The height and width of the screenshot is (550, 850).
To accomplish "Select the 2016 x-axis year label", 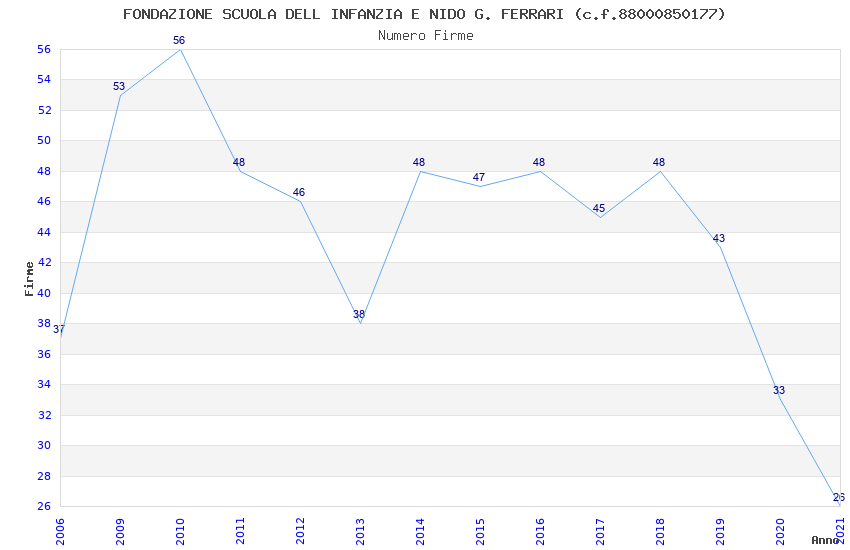I will coord(540,531).
